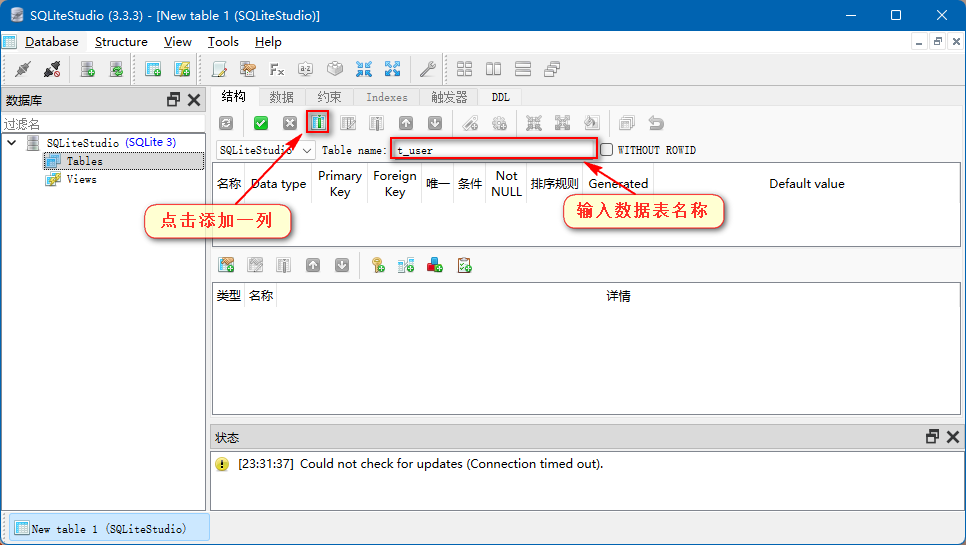Open the DDL history icon
The height and width of the screenshot is (545, 966).
(x=248, y=69)
